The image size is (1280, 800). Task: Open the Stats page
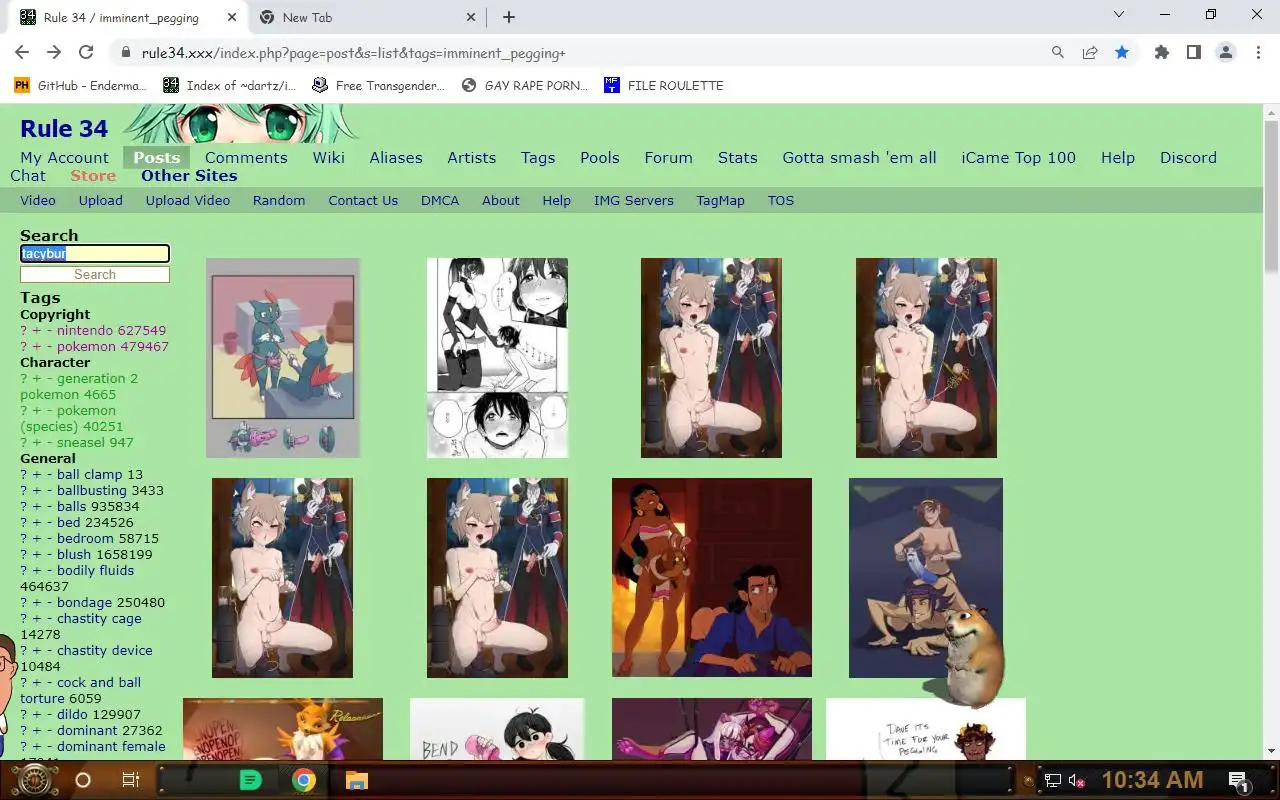click(737, 157)
